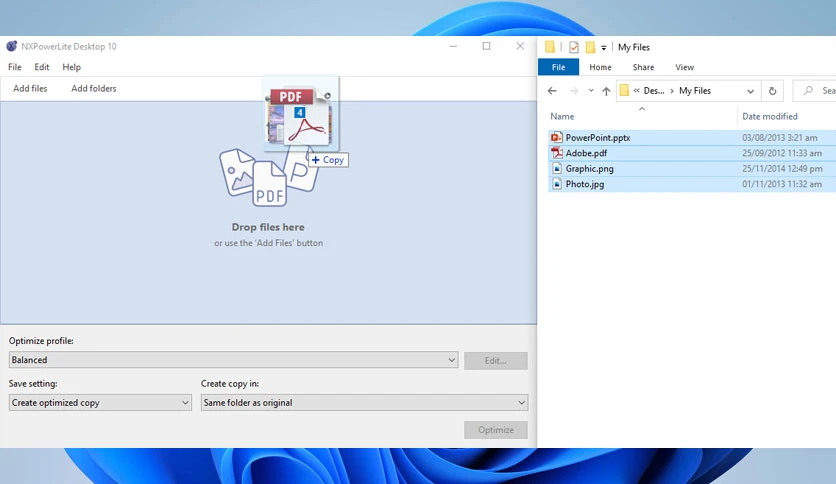The image size is (836, 484).
Task: Click the Add files button
Action: pyautogui.click(x=30, y=88)
